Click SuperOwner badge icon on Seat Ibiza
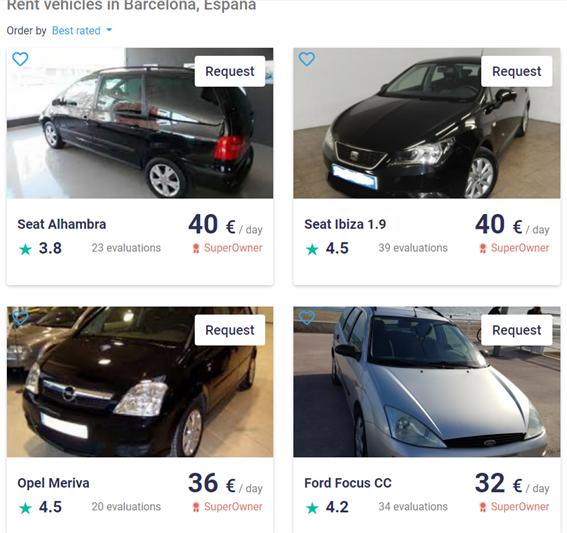 coord(483,248)
